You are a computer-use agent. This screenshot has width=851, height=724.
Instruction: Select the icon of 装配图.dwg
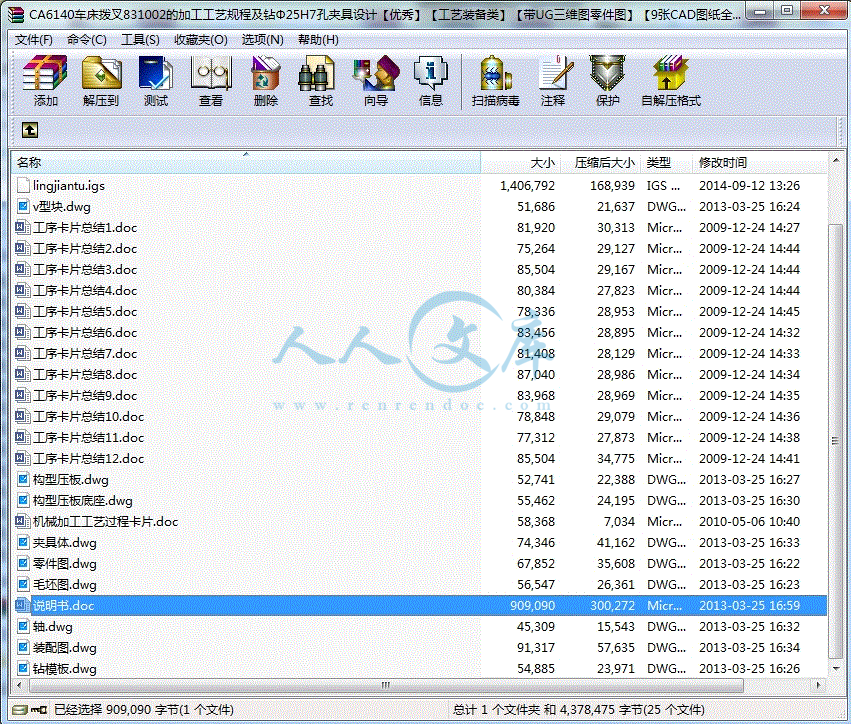[23, 647]
